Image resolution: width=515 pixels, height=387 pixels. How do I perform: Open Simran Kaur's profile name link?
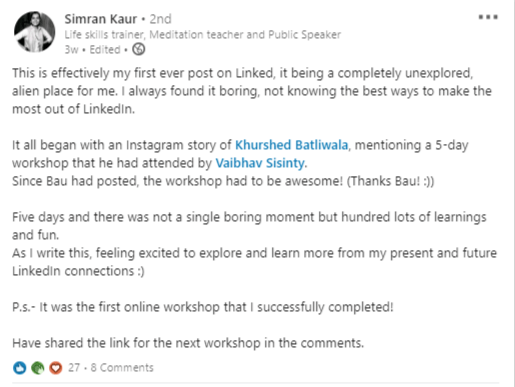pos(101,19)
